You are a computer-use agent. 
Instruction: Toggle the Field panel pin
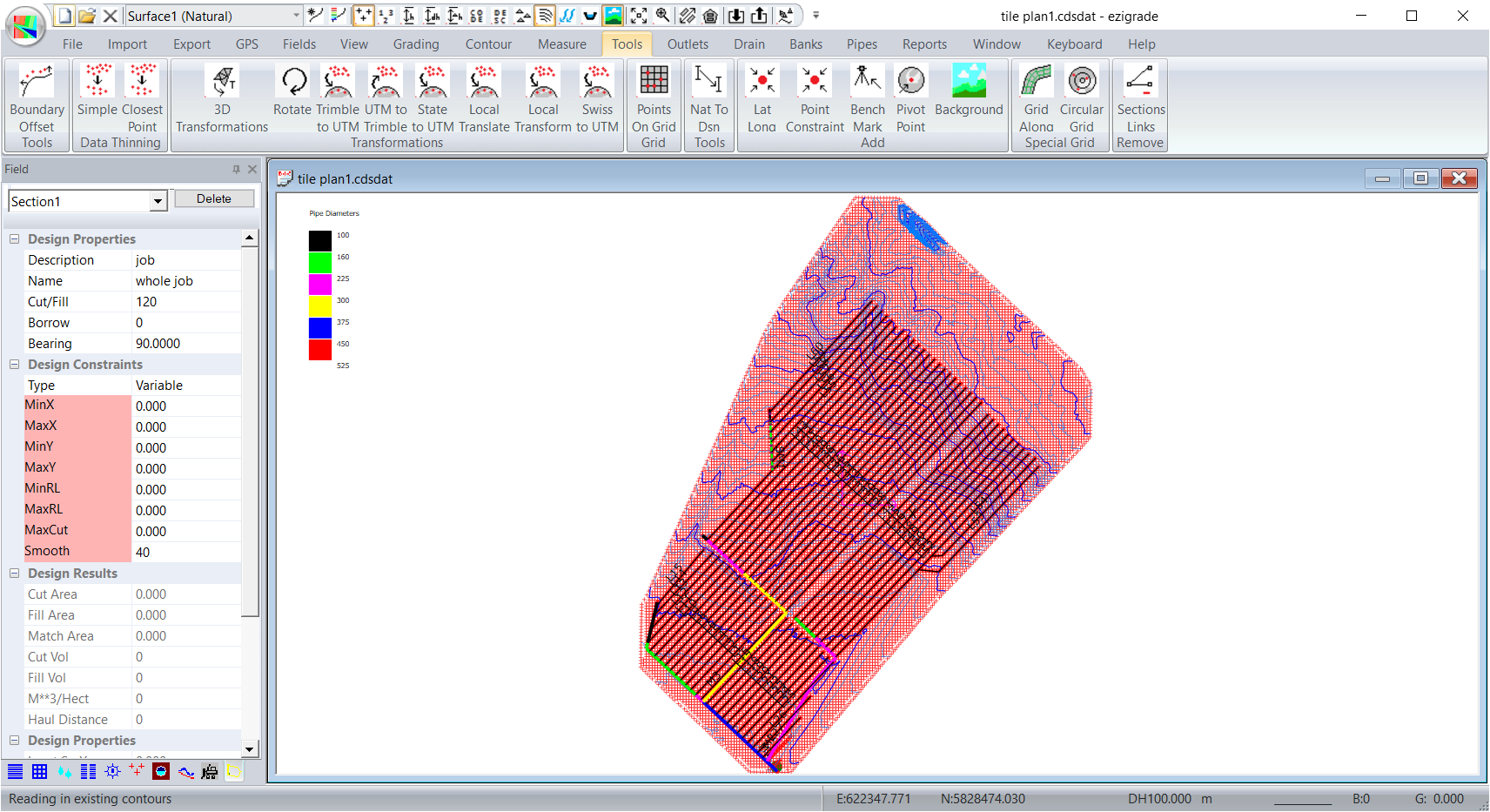click(x=236, y=170)
